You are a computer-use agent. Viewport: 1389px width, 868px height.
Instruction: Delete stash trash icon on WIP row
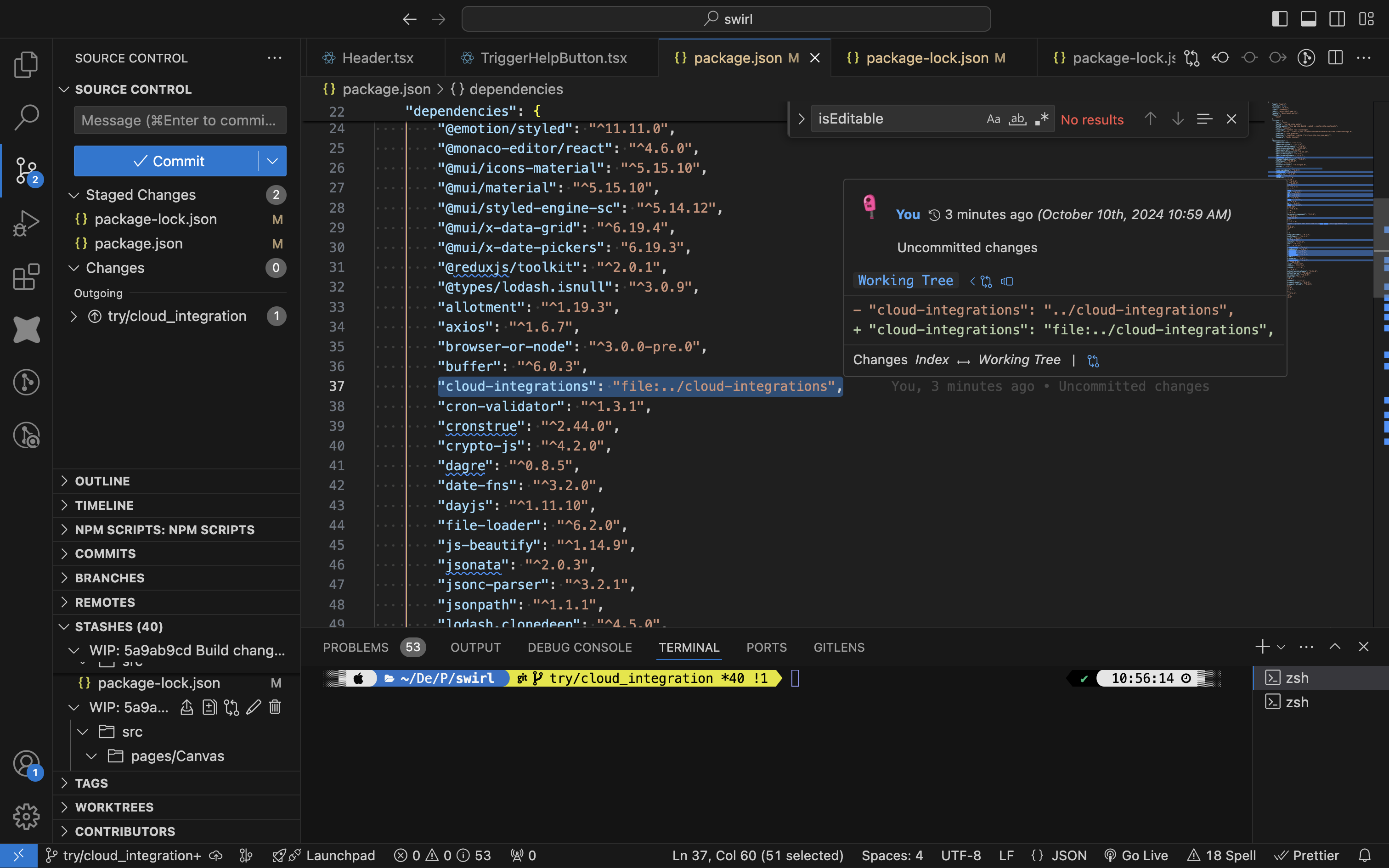click(275, 707)
